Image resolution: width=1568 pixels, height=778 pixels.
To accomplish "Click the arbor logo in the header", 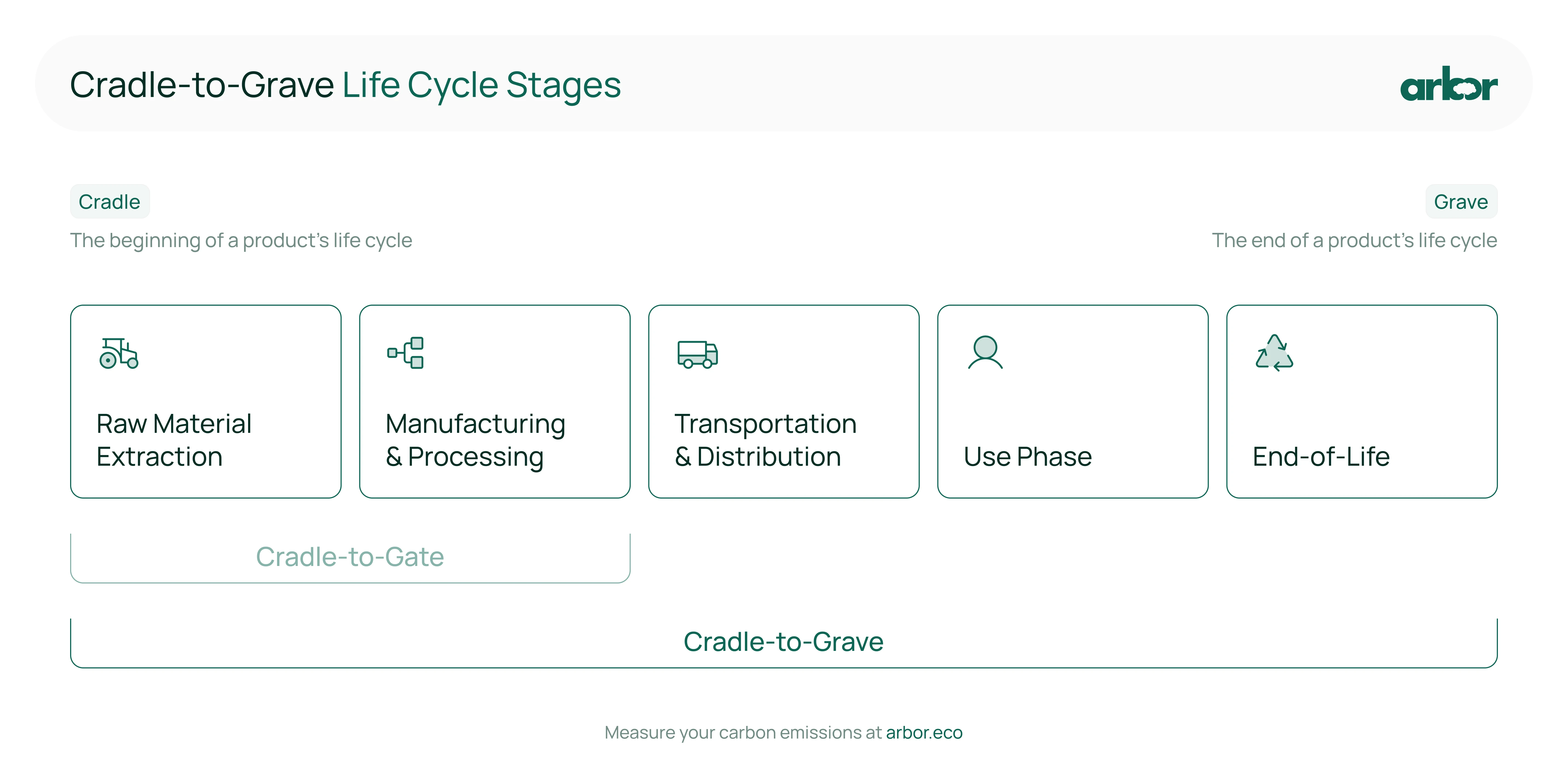I will [x=1449, y=84].
